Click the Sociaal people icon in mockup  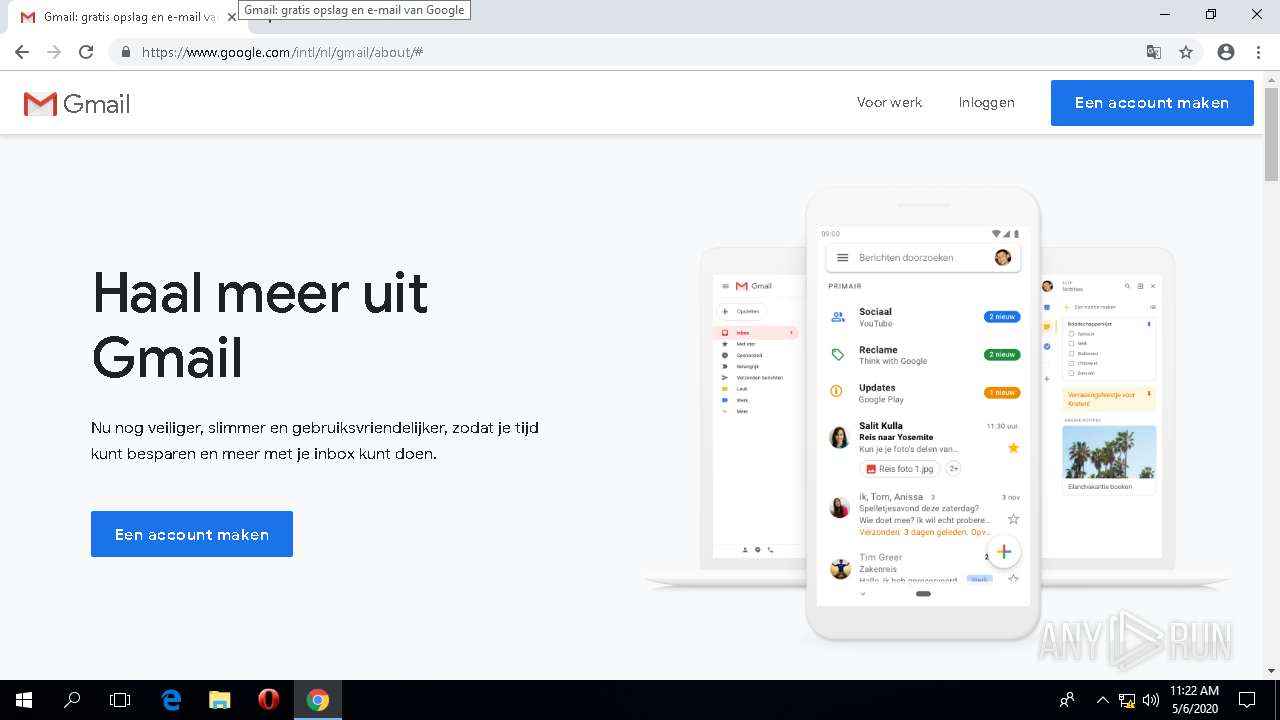coord(838,317)
